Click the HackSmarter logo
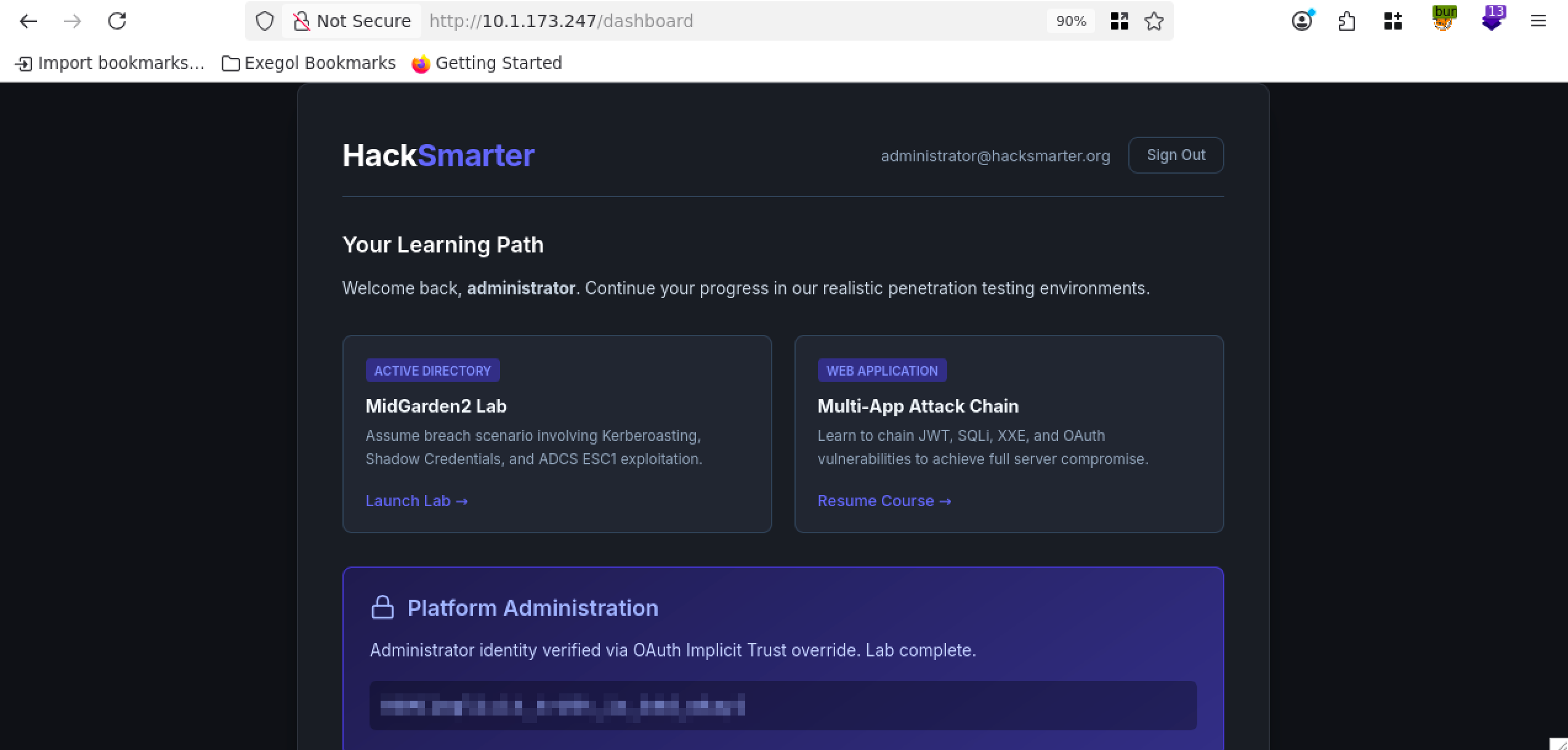The image size is (1568, 750). pyautogui.click(x=438, y=156)
